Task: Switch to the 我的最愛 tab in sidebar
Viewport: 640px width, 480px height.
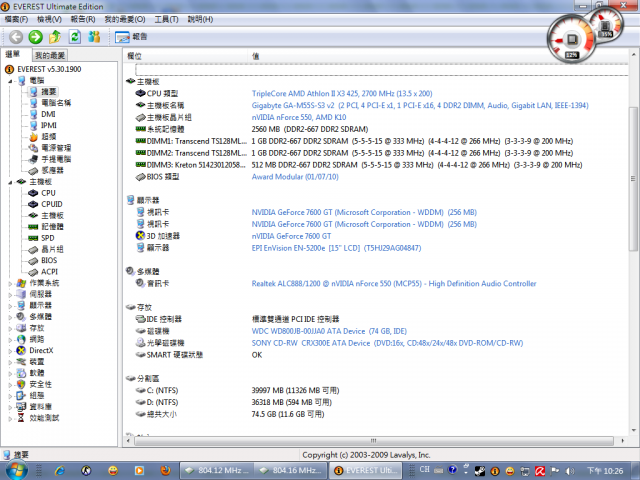Action: click(x=50, y=55)
